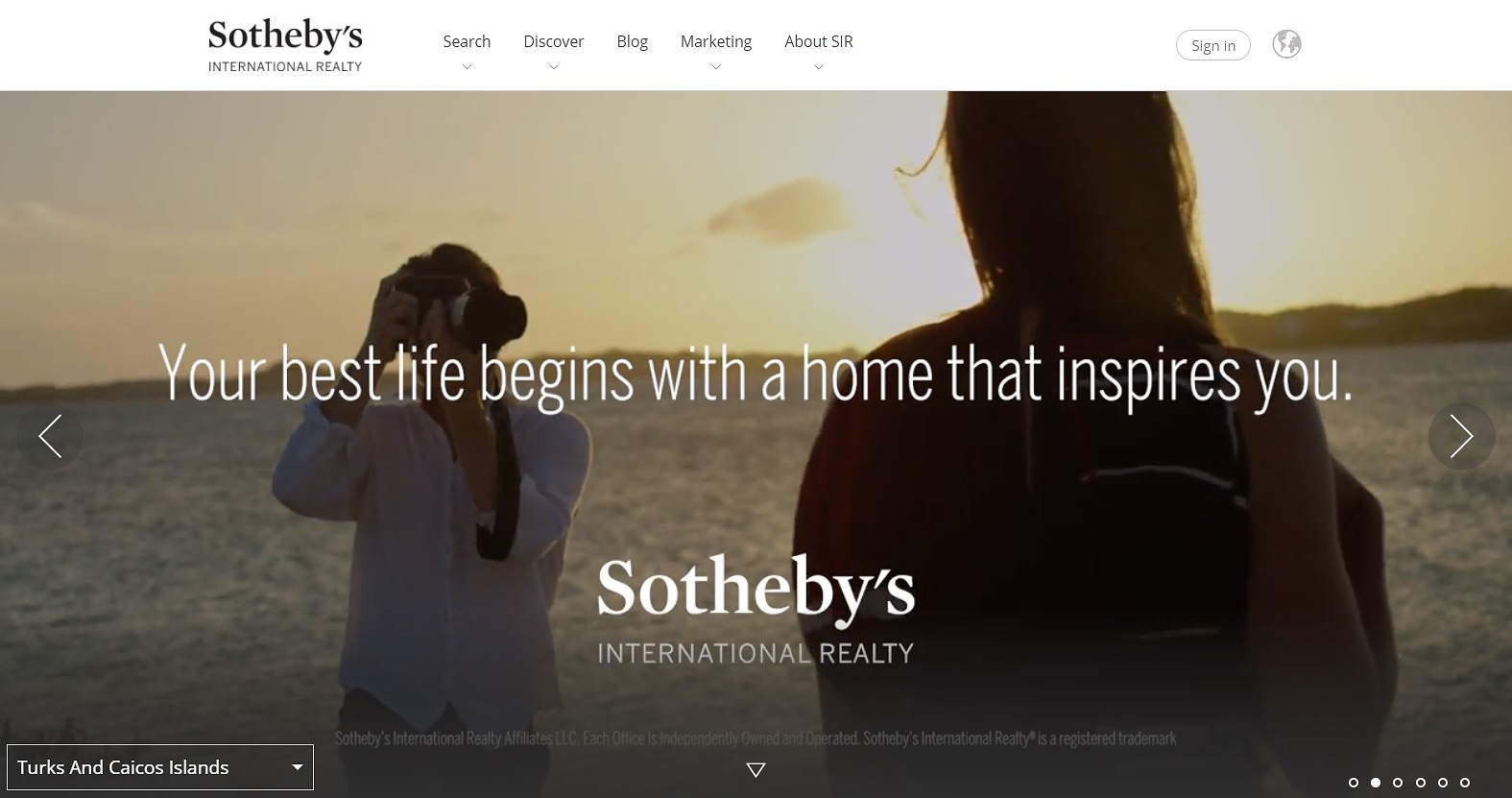
Task: Expand the About SIR chevron
Action: click(818, 67)
